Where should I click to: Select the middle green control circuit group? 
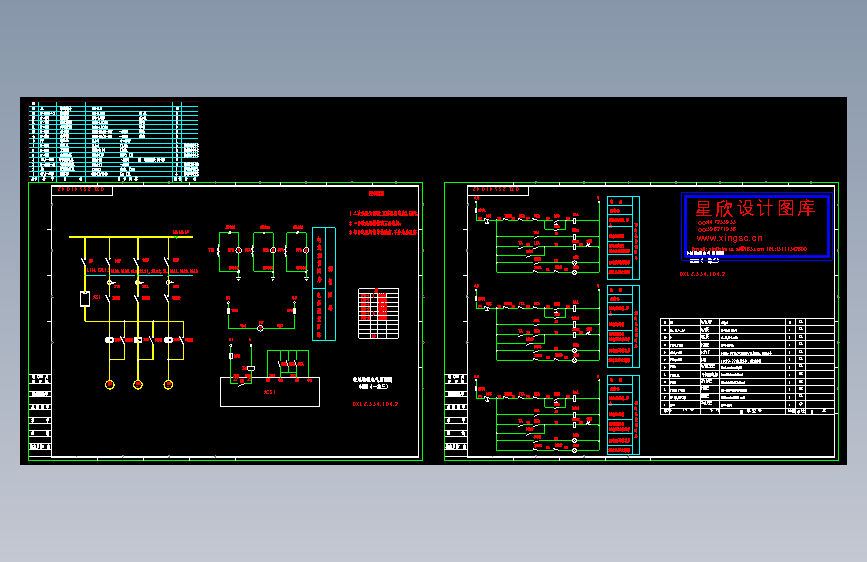point(537,325)
